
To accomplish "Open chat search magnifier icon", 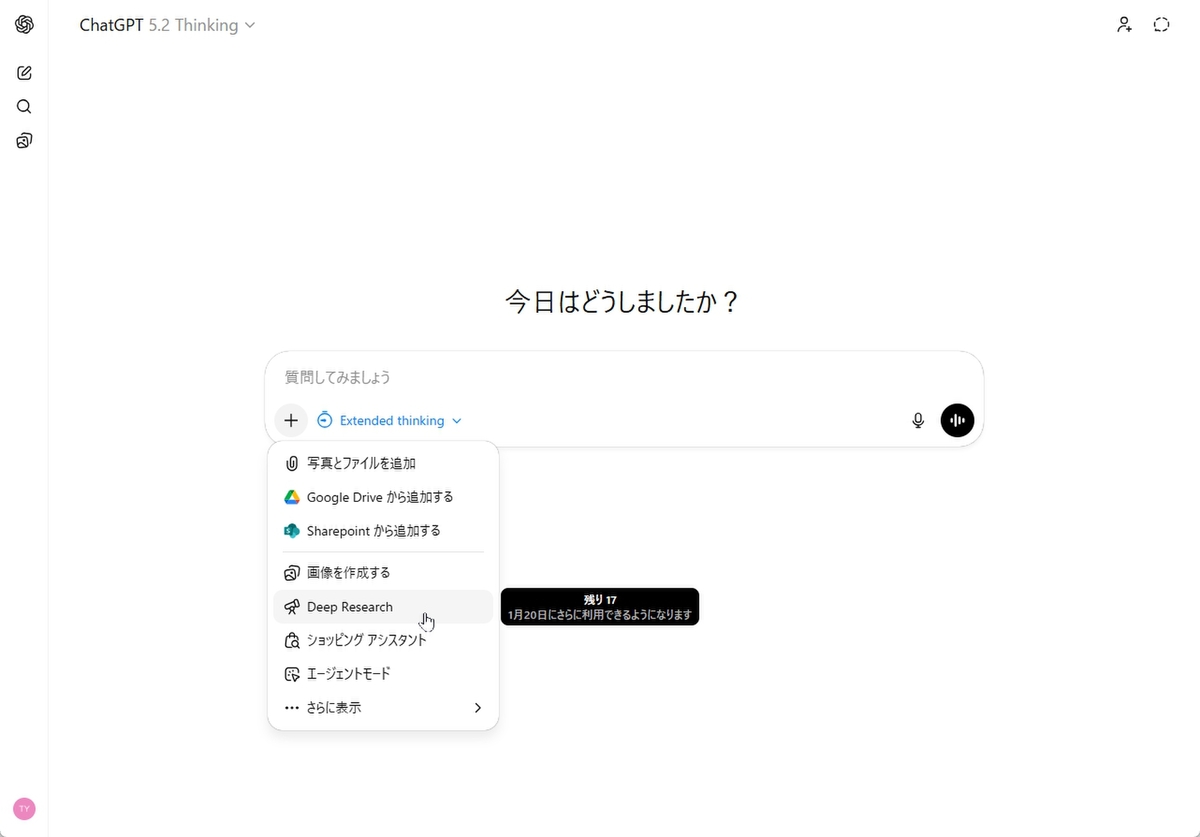I will (x=24, y=107).
